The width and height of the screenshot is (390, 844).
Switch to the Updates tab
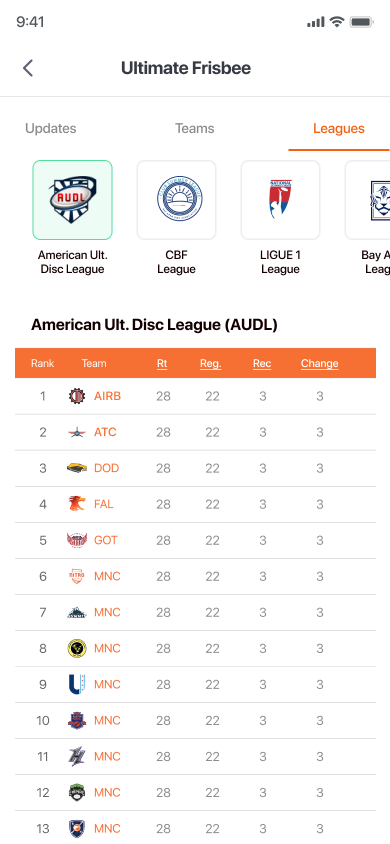(51, 129)
